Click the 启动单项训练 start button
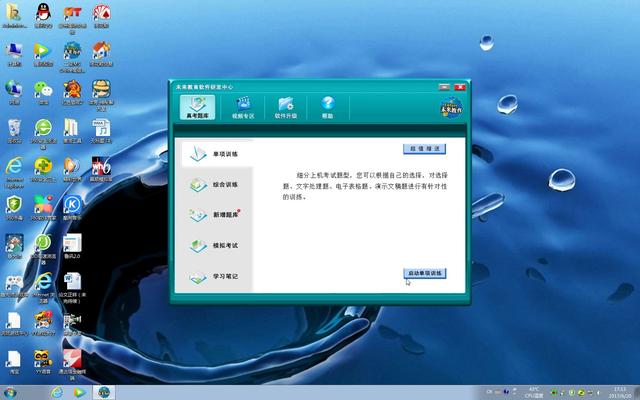Screen dimensions: 640x400 pos(424,273)
